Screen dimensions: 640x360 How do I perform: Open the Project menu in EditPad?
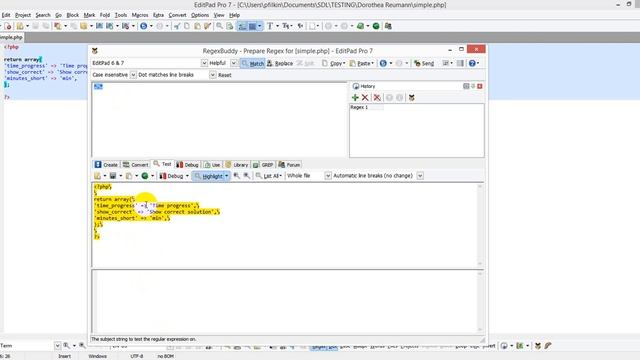coord(23,15)
